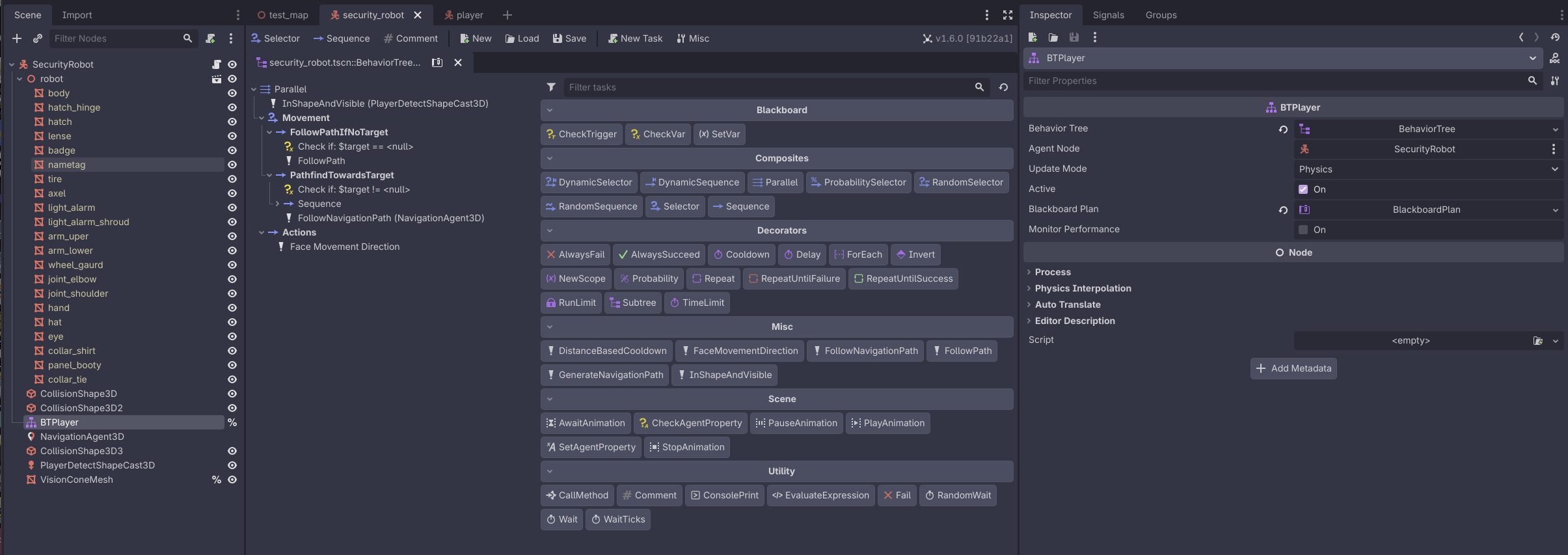Click the add child node plus icon
Image resolution: width=1568 pixels, height=555 pixels.
click(17, 38)
